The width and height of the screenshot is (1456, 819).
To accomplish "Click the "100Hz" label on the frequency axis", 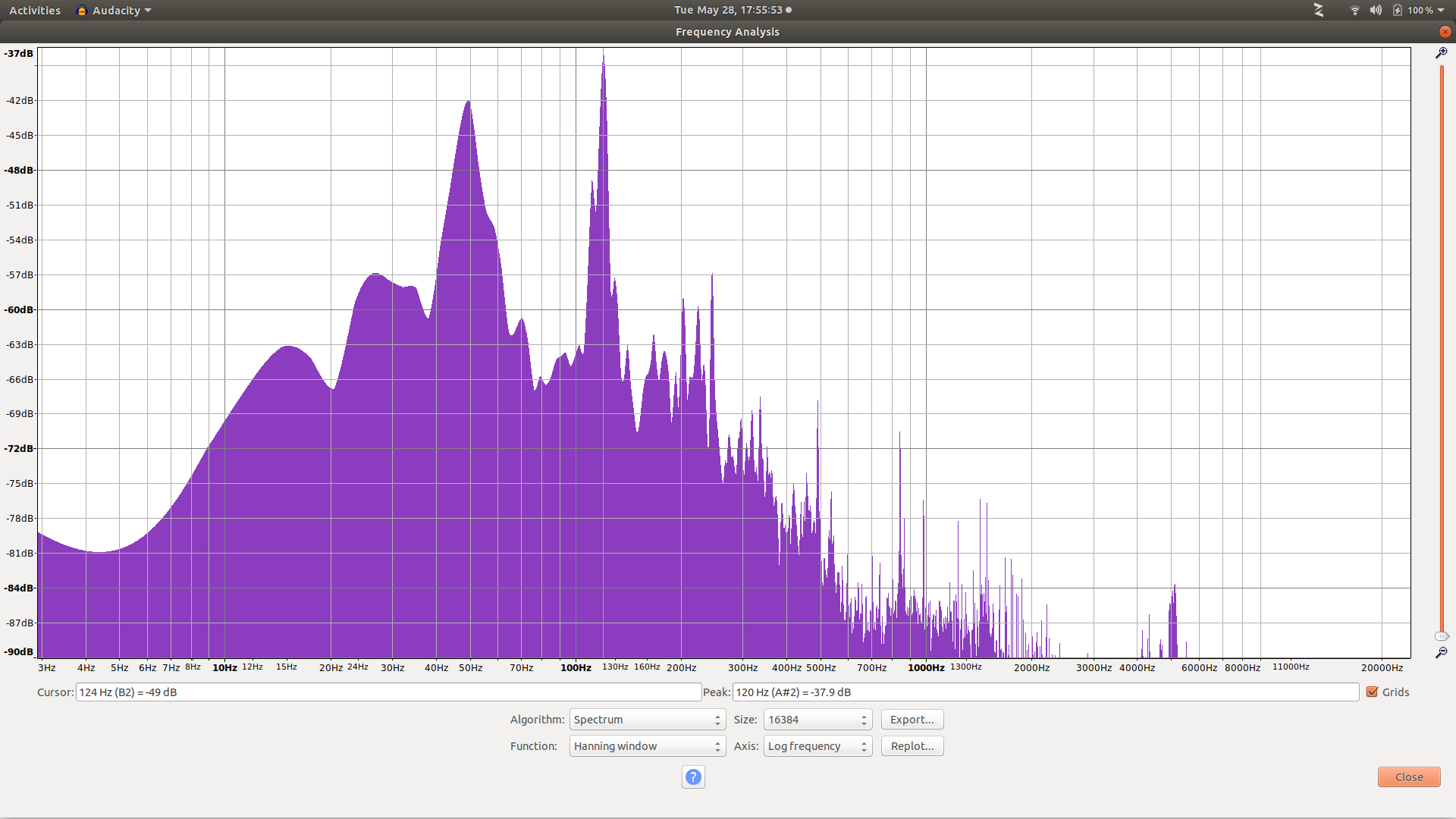I will 576,668.
